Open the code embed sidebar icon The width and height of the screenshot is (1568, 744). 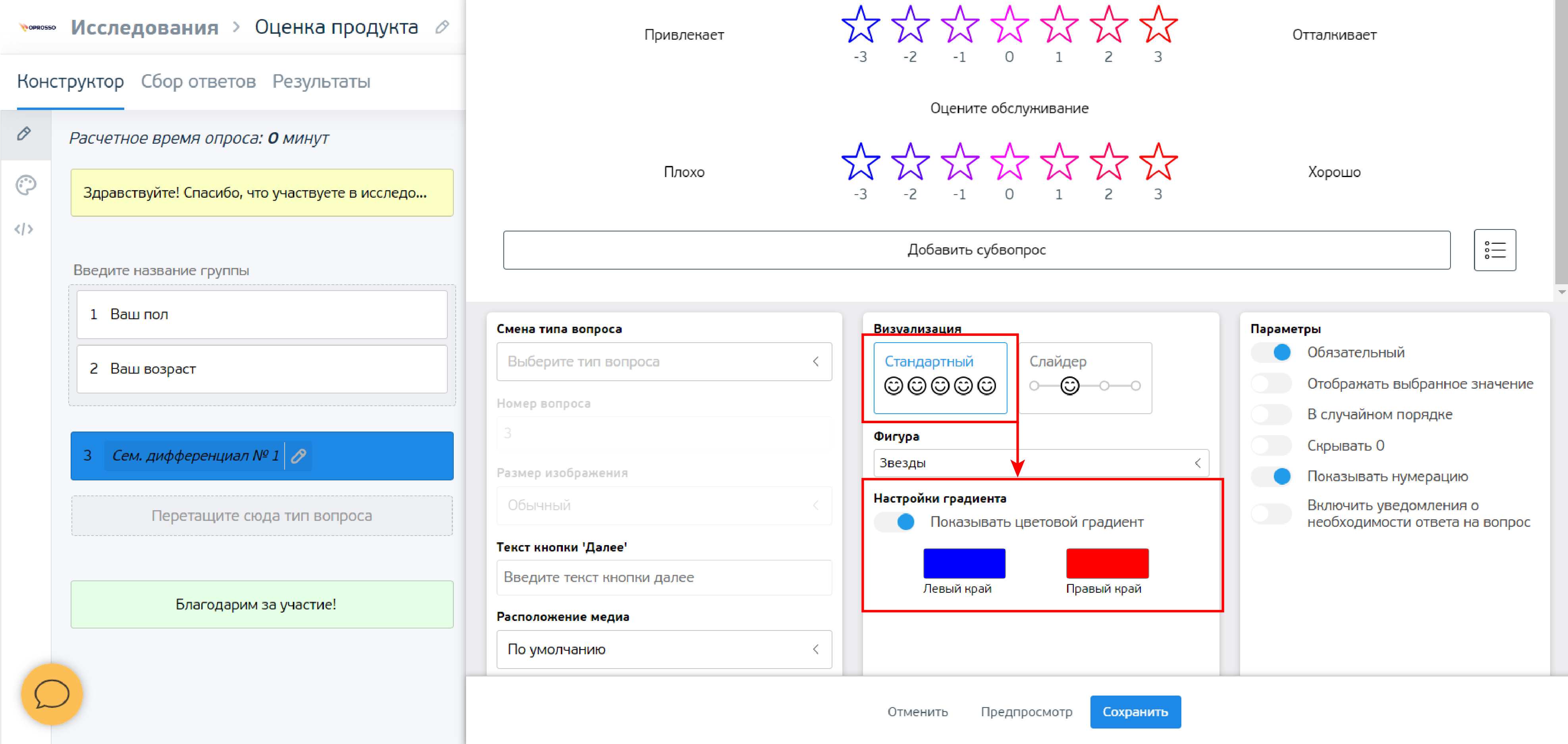point(24,229)
